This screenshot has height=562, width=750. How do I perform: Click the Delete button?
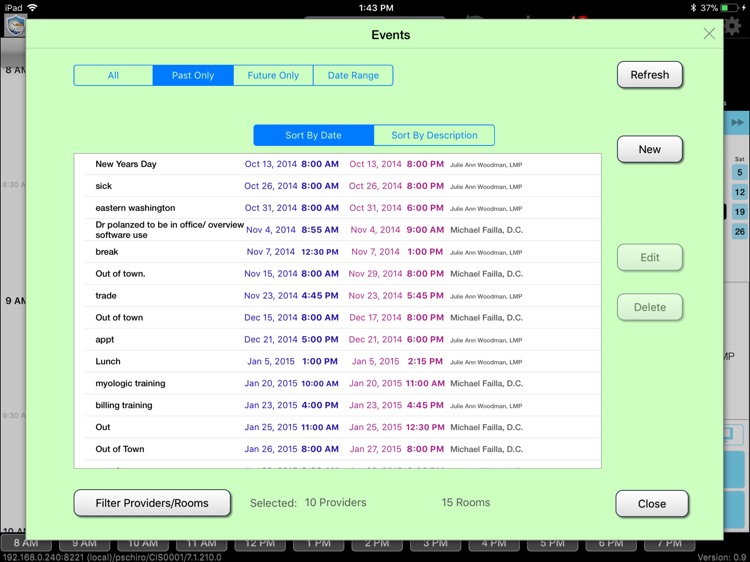[650, 308]
